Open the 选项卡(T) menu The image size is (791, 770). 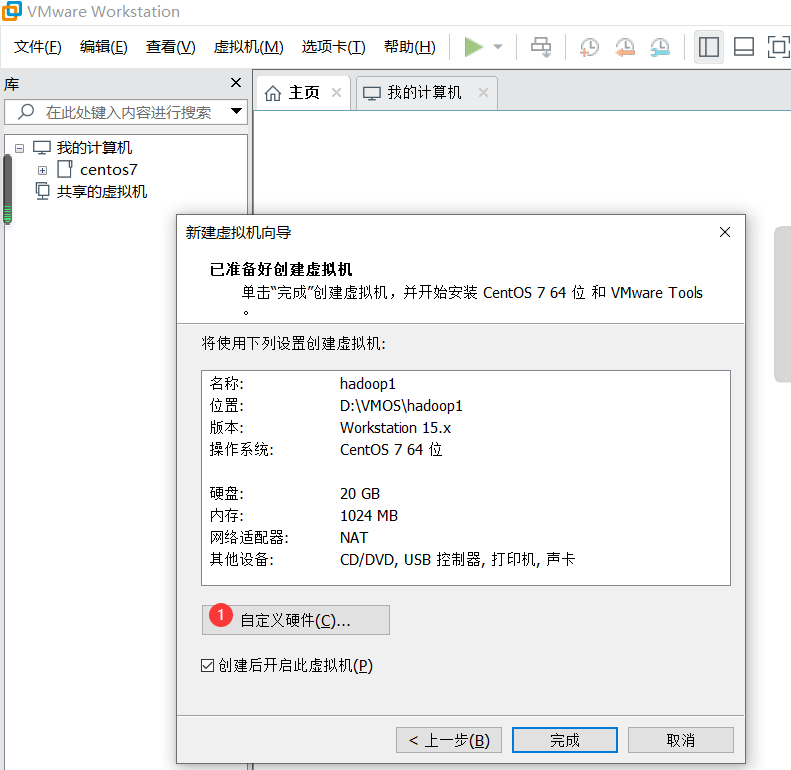[x=333, y=47]
